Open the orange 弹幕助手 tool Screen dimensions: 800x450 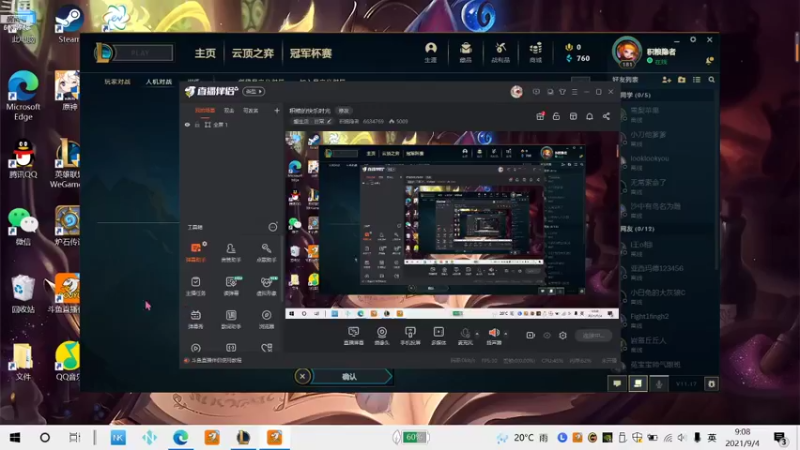click(196, 253)
